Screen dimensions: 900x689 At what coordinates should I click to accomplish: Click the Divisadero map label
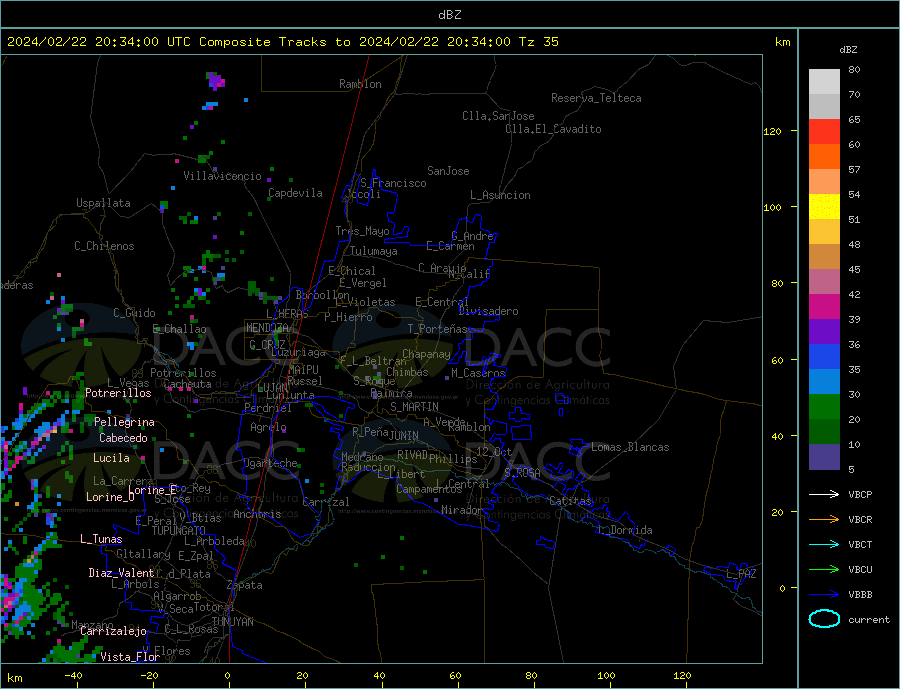click(x=488, y=311)
